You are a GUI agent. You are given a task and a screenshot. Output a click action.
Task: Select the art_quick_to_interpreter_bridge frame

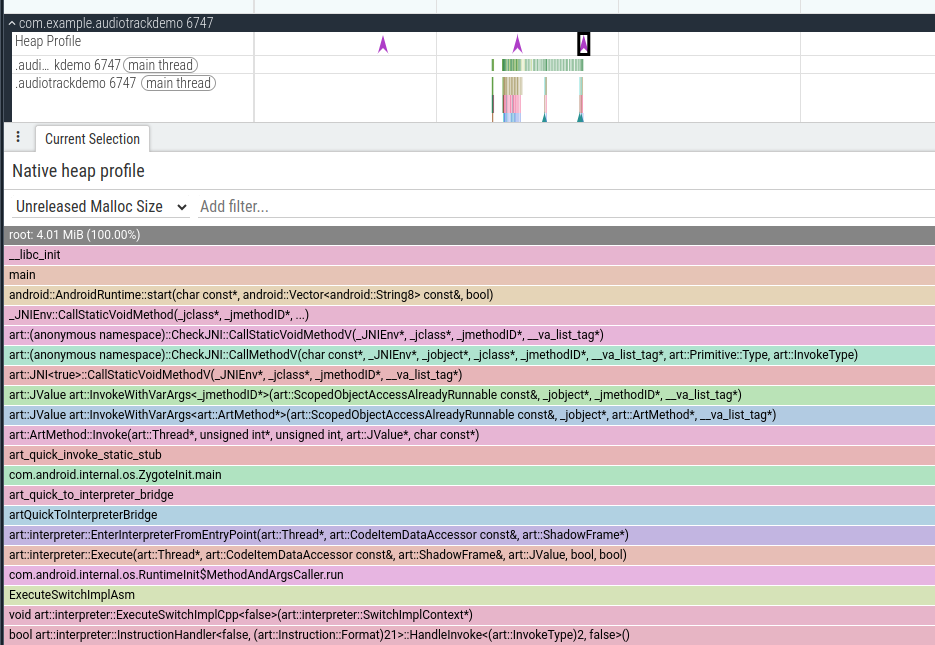pos(469,495)
